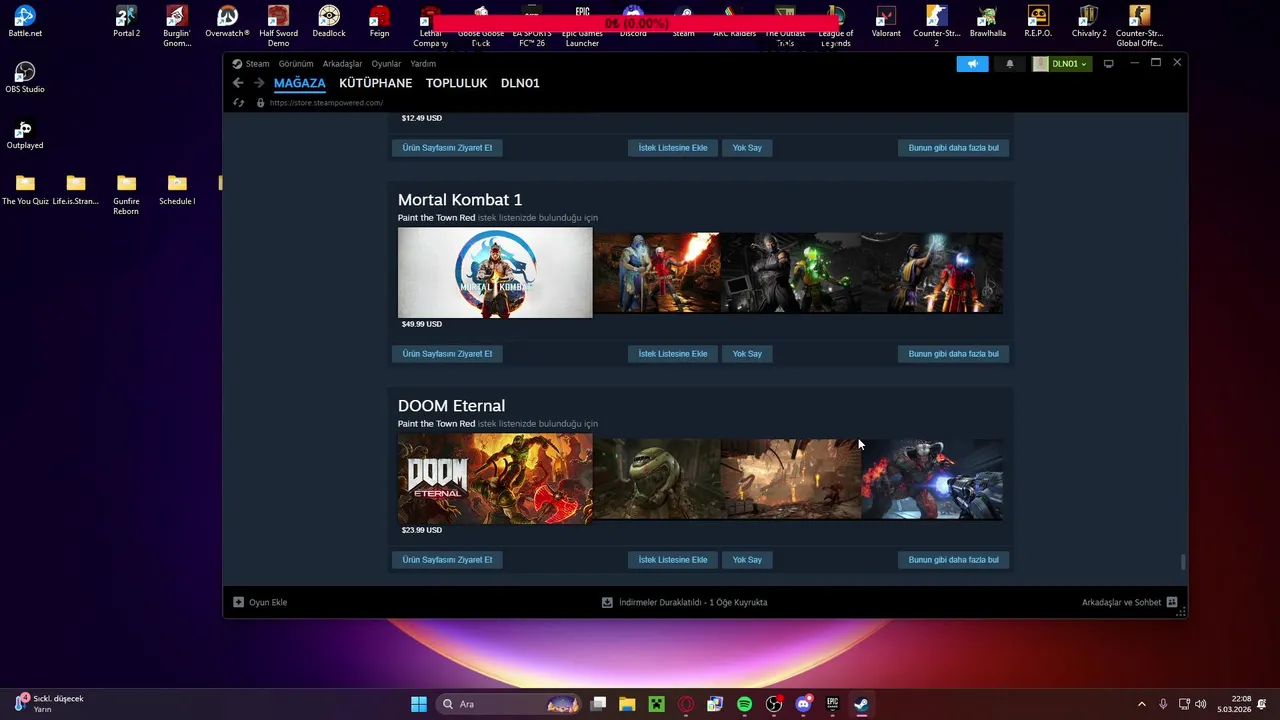Viewport: 1280px width, 720px height.
Task: Open Outplayed desktop shortcut
Action: (25, 134)
